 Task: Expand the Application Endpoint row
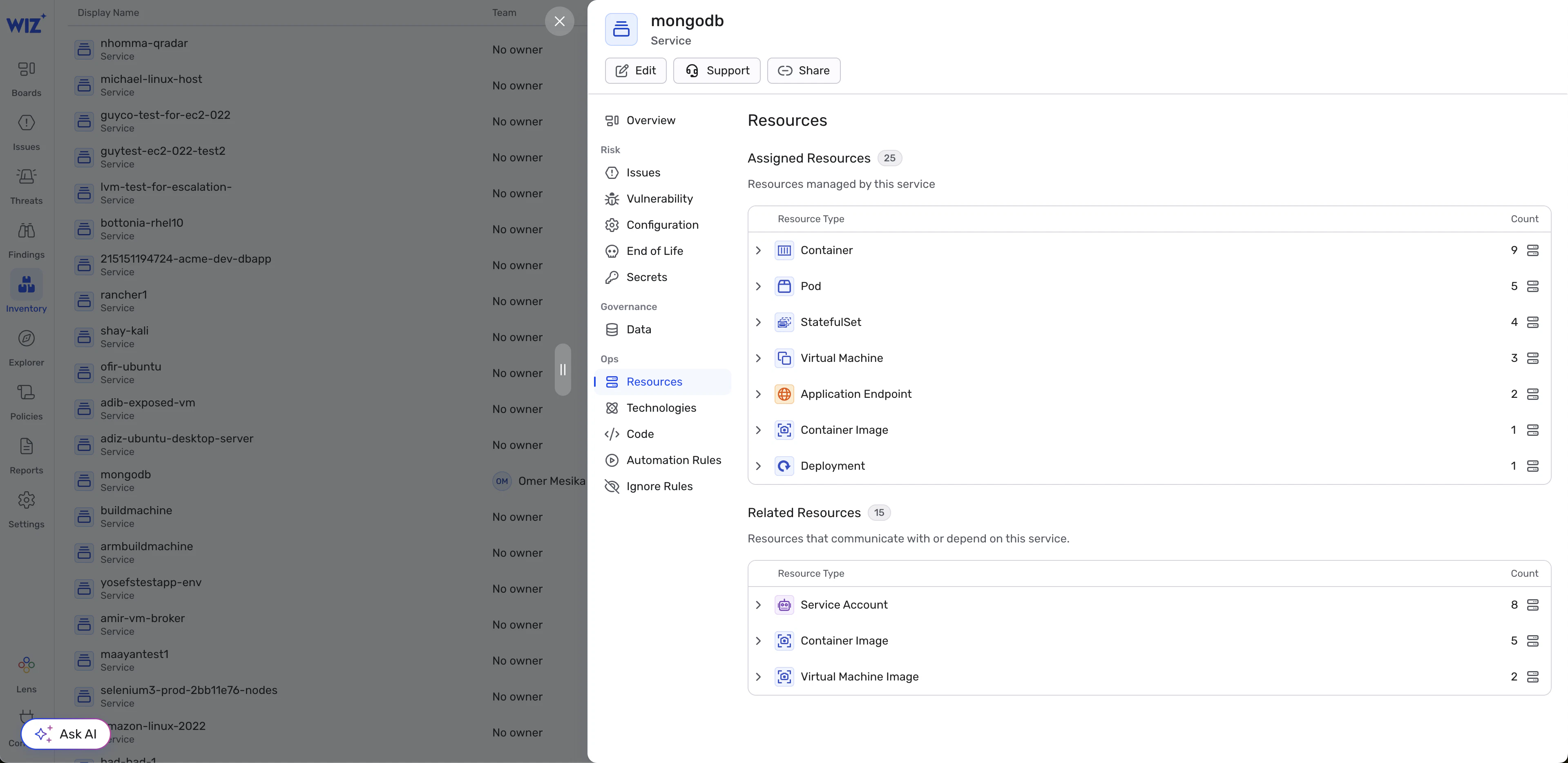(x=758, y=394)
